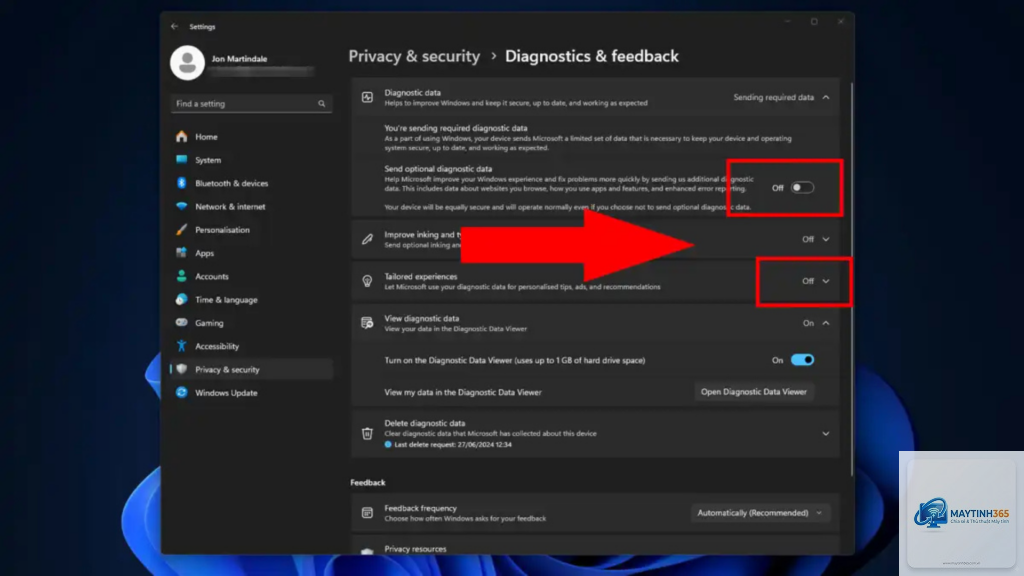
Task: Click the Personalisation paintbrush icon
Action: tap(182, 230)
